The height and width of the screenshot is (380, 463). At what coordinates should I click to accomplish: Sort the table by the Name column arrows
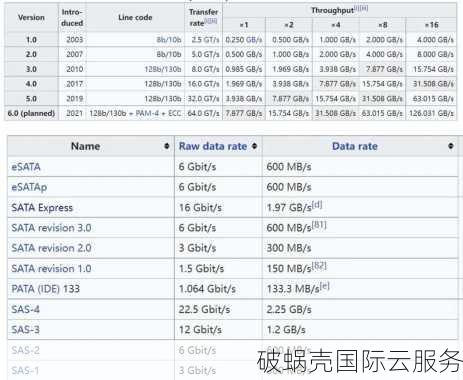(x=167, y=146)
